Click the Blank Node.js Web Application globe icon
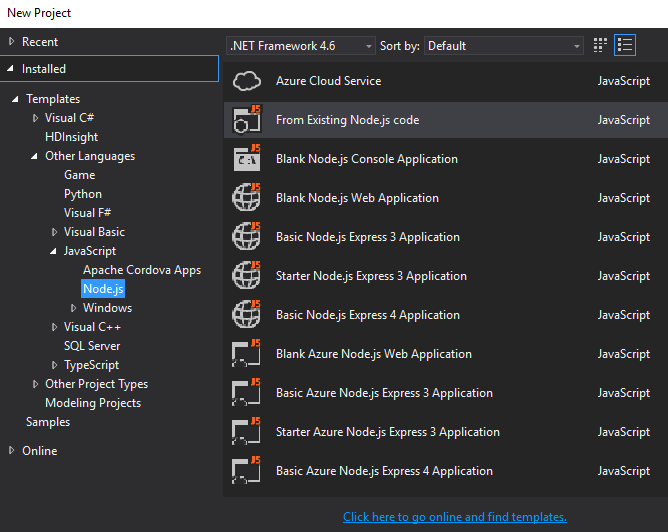 (x=247, y=198)
